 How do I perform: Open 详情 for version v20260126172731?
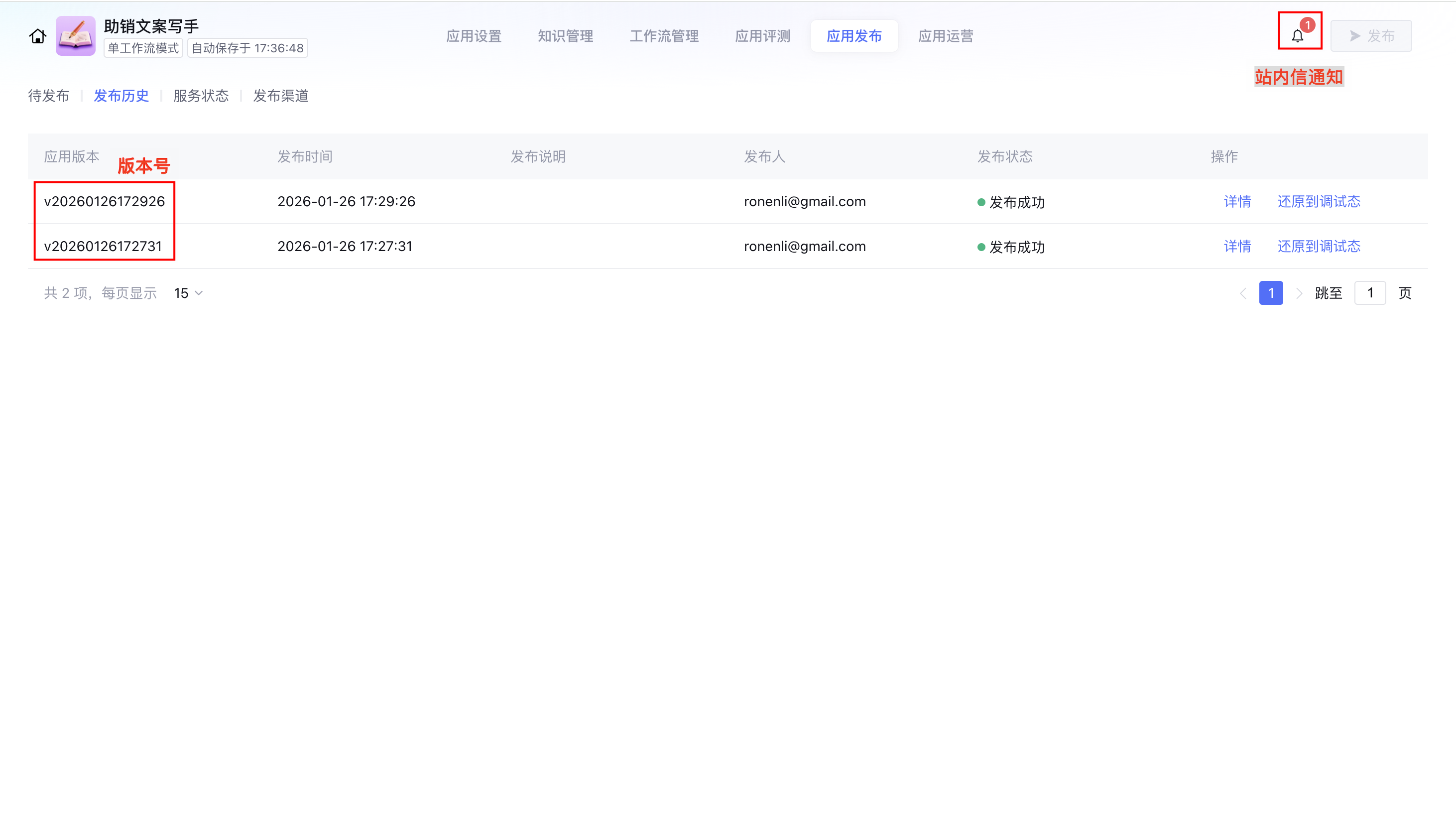[x=1237, y=246]
